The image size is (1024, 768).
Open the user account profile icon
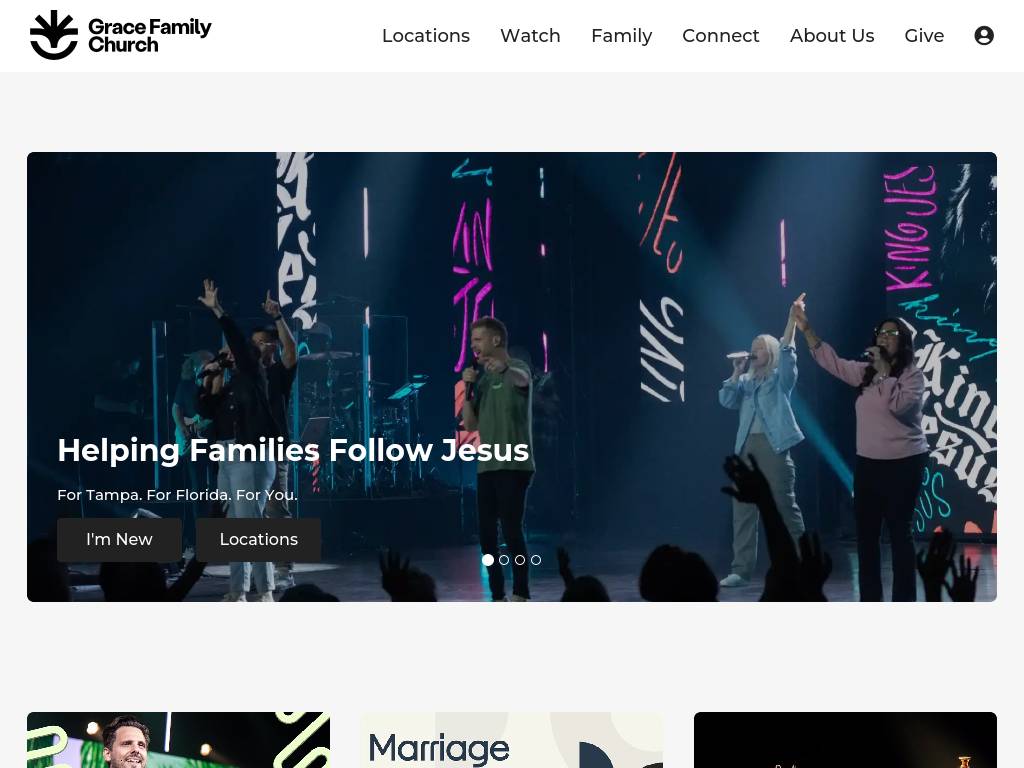(x=984, y=35)
